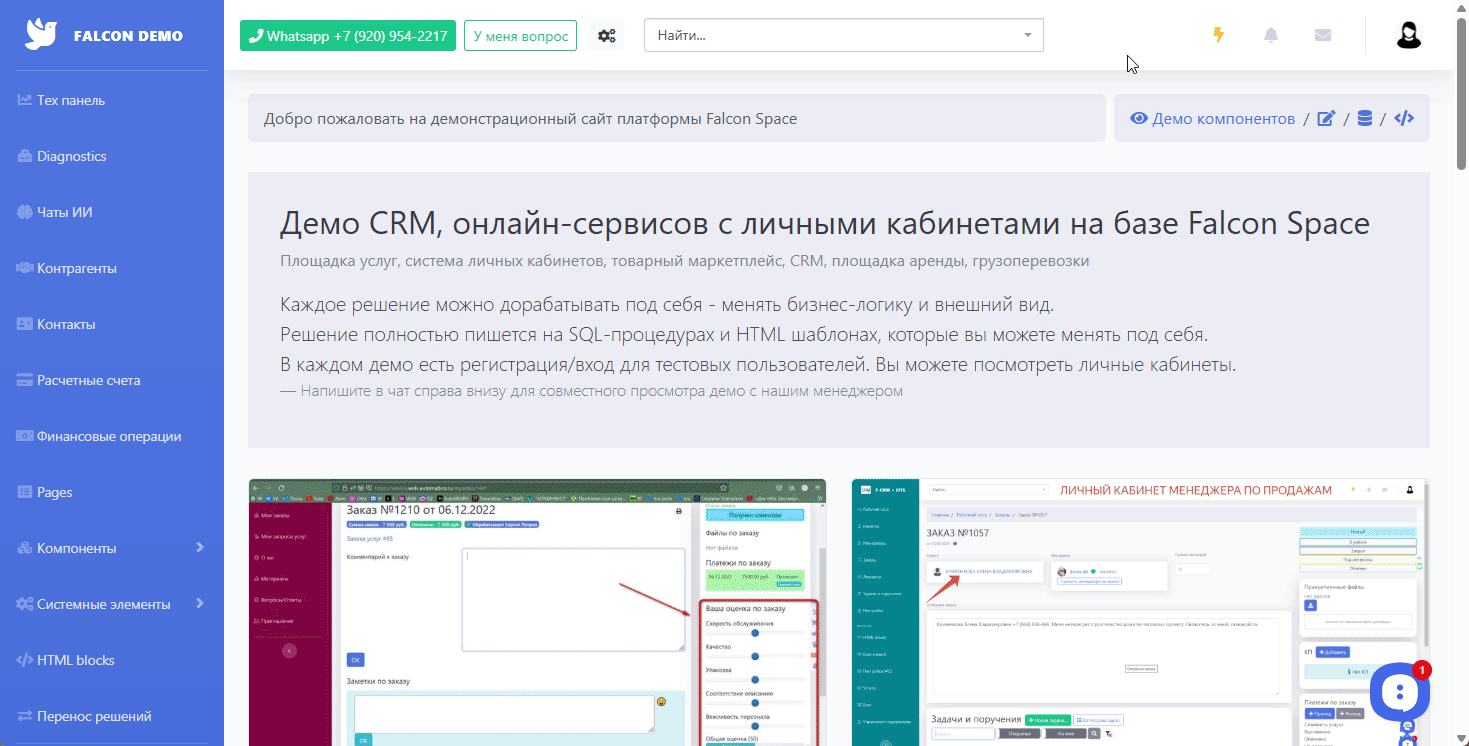Open the sales manager cabinet thumbnail

coord(1139,612)
